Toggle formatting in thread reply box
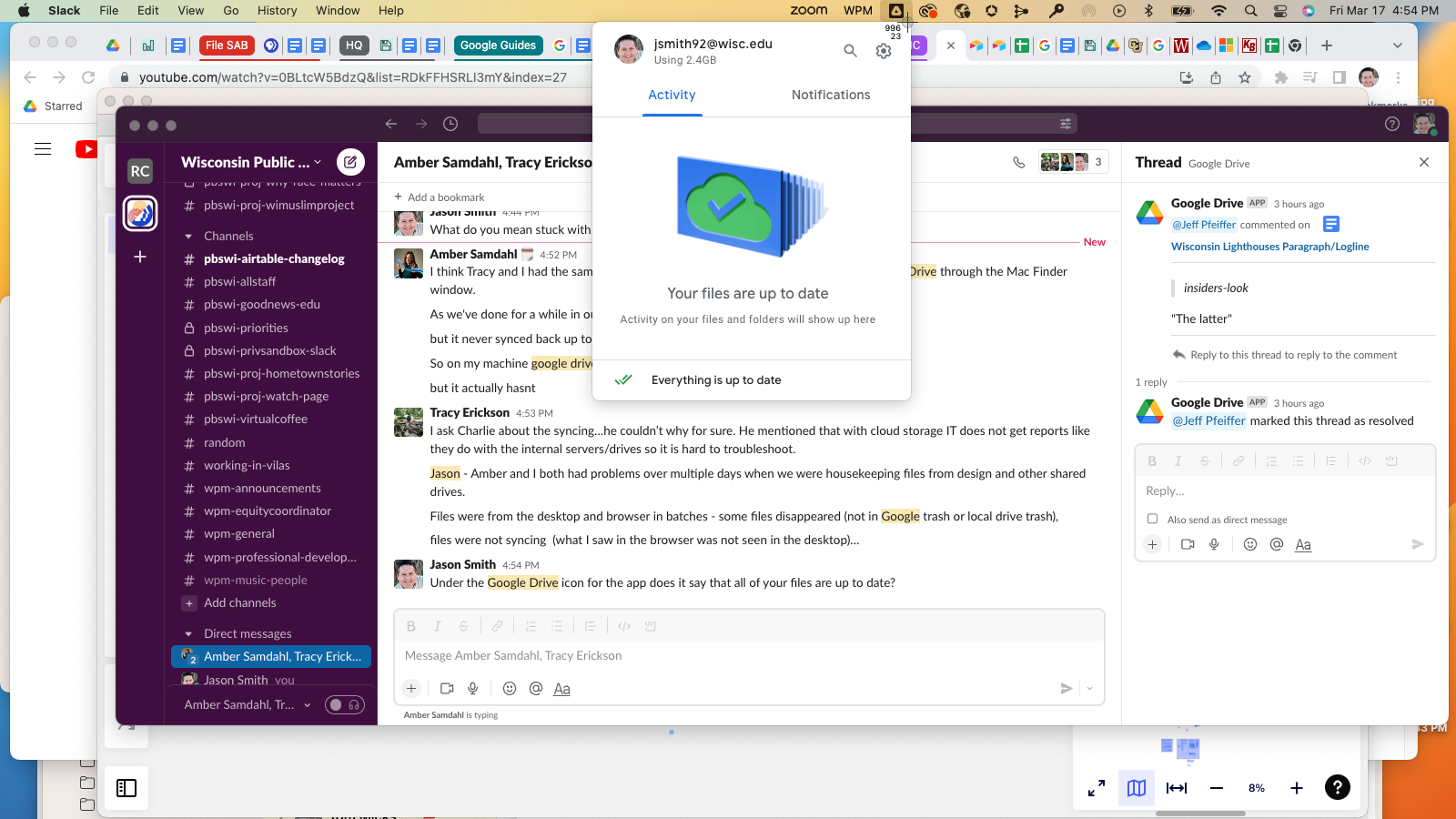Screen dimensions: 1456x819 [1303, 544]
